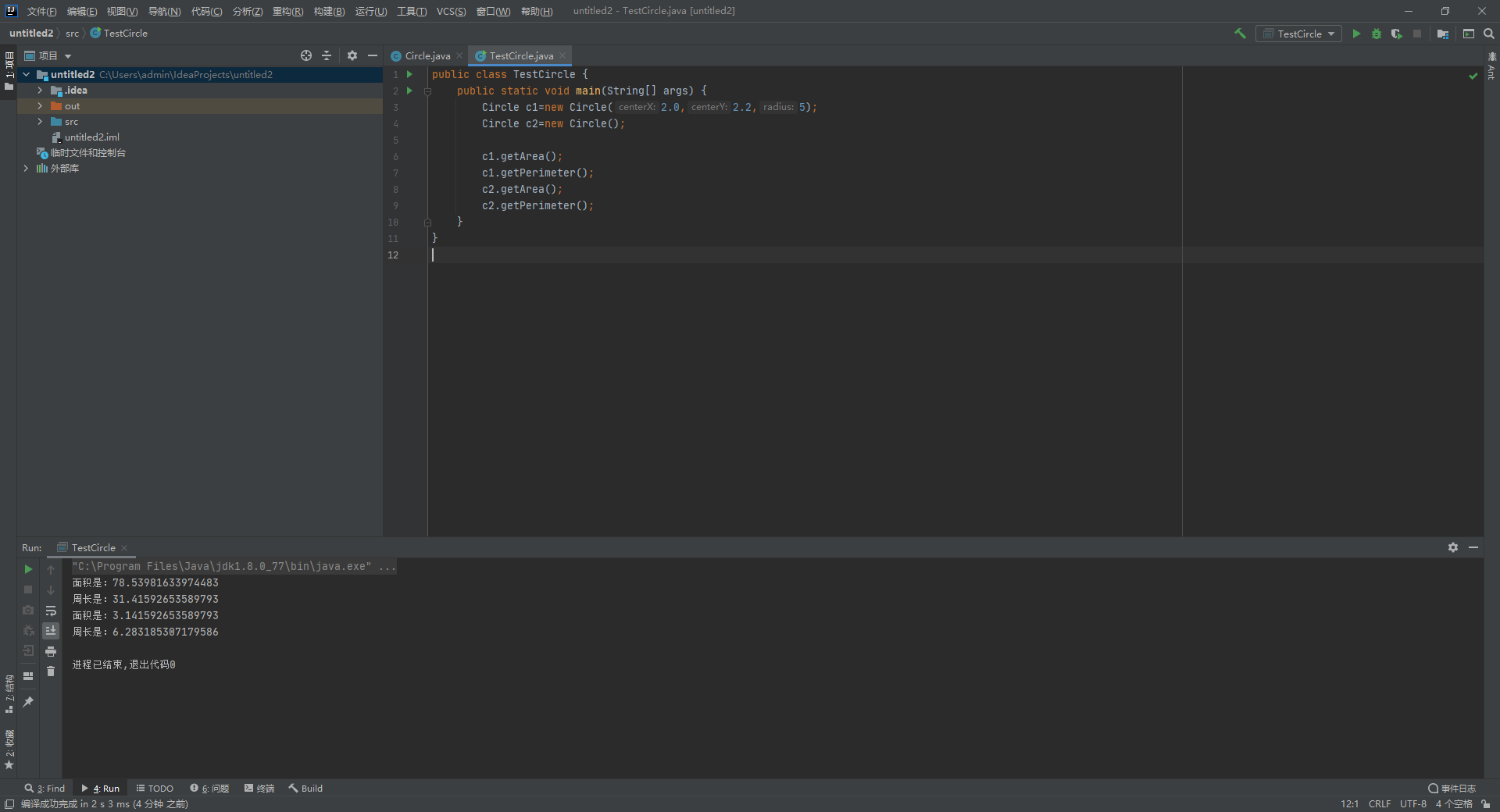
Task: Start debugging with the green bug icon
Action: click(1377, 34)
